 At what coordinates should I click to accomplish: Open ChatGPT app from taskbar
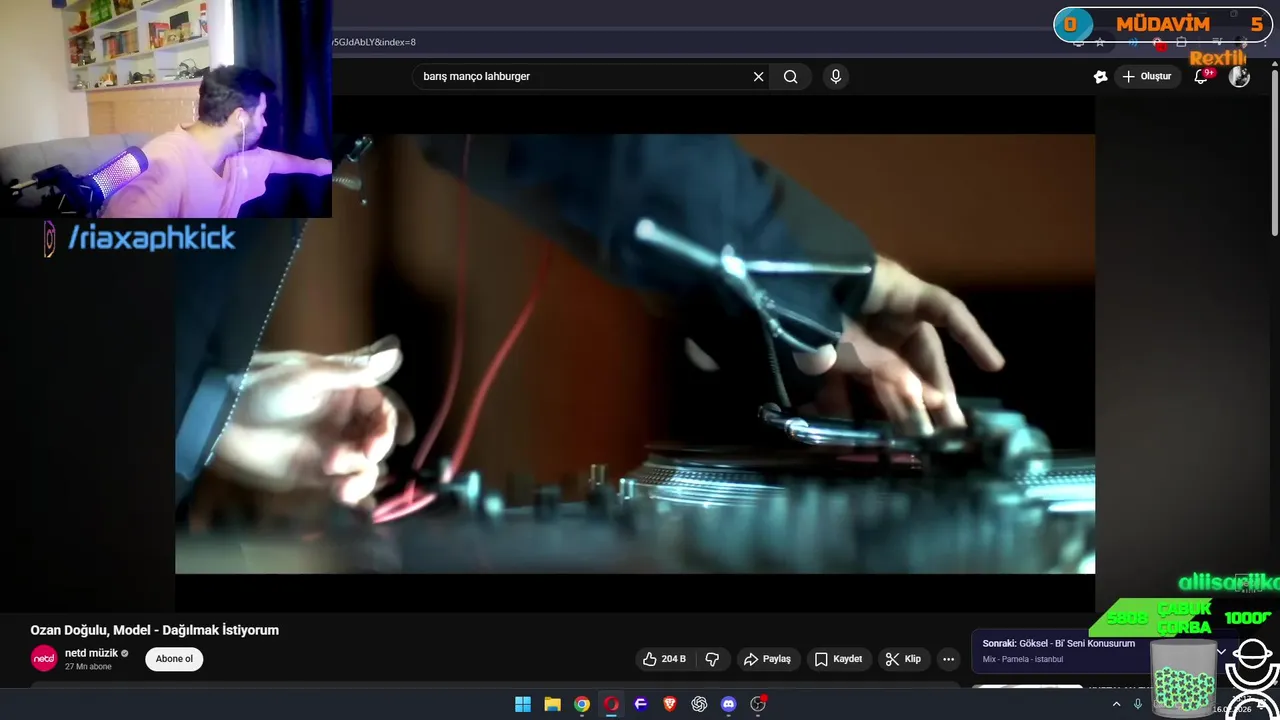point(699,704)
